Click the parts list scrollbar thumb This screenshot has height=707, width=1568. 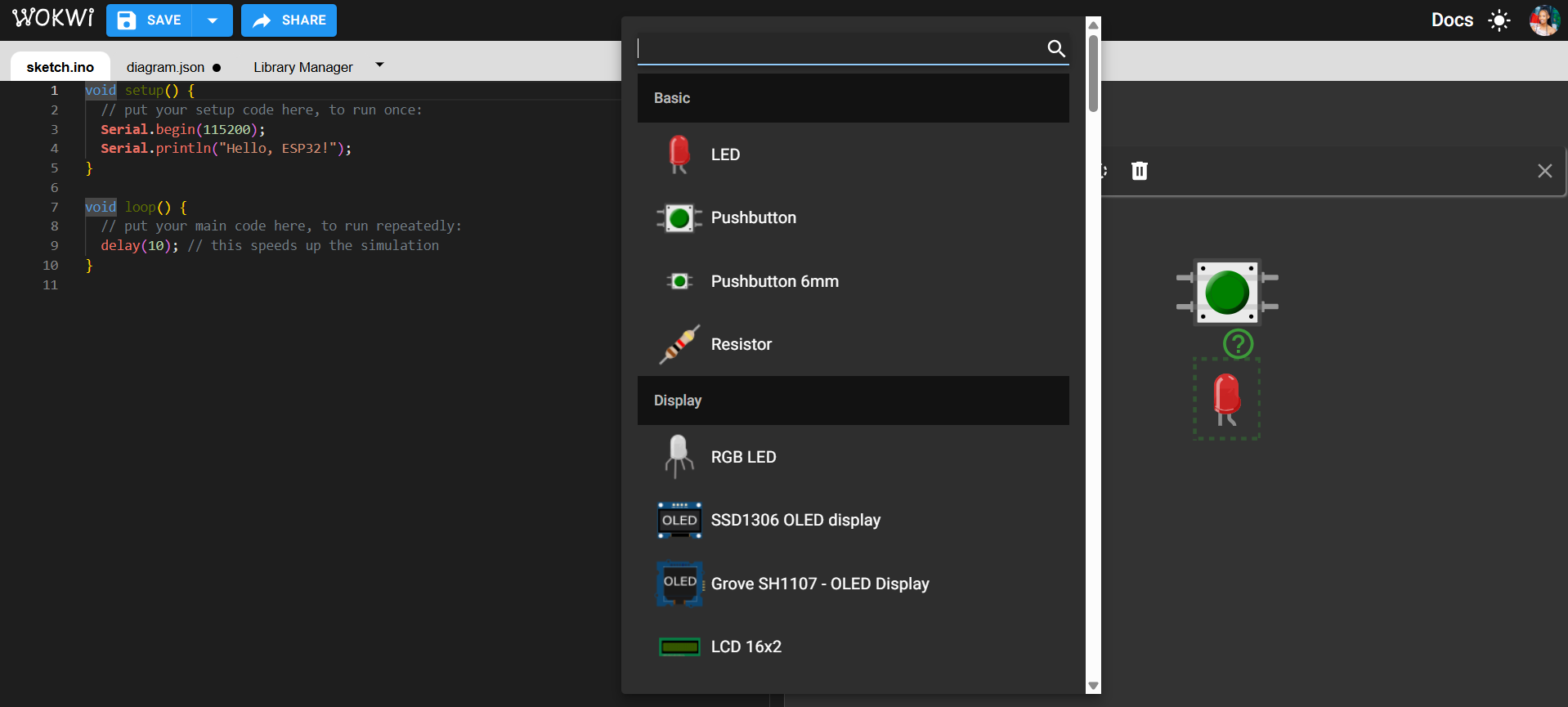[1093, 74]
